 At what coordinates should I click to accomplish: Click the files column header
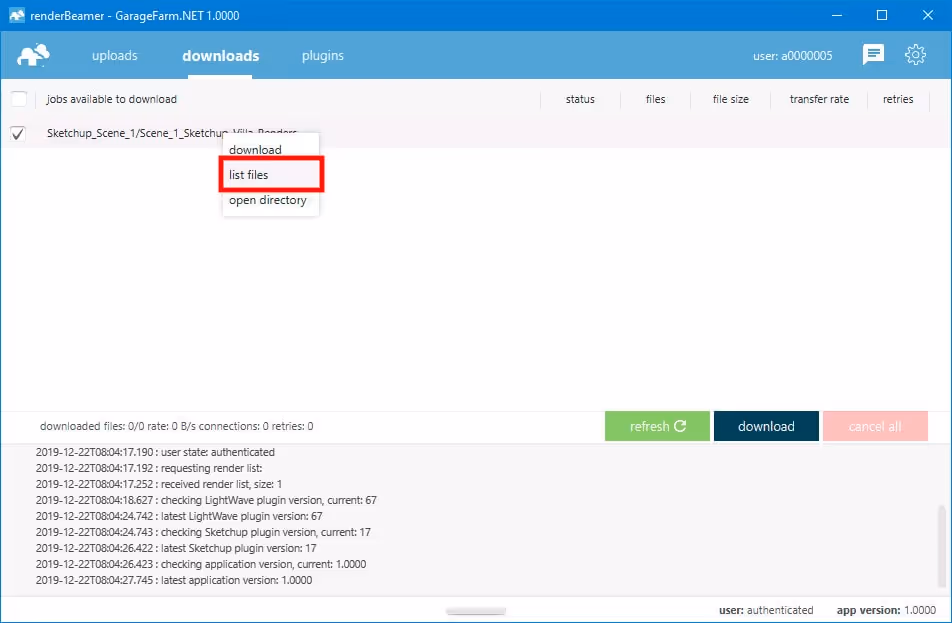pos(655,99)
